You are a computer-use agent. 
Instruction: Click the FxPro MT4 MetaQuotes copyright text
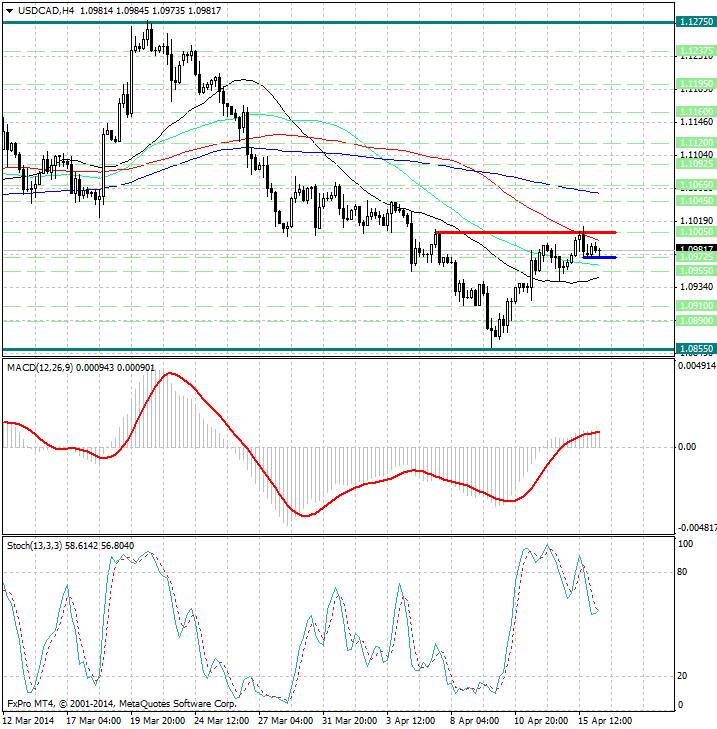pos(122,704)
